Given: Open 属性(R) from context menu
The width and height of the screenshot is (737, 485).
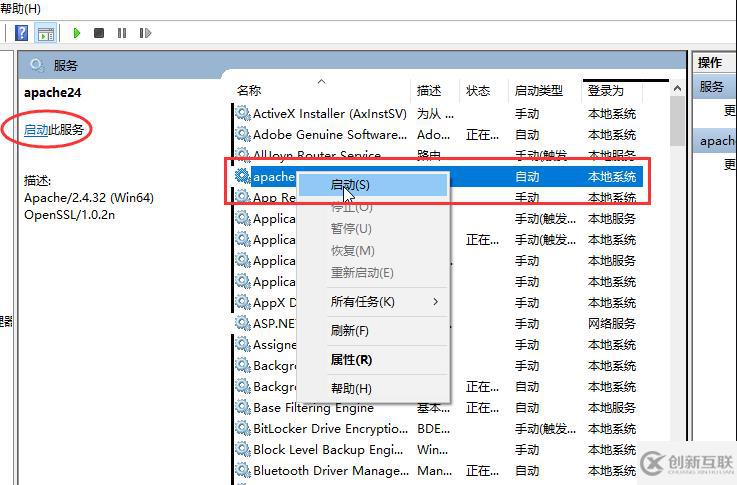Looking at the screenshot, I should pyautogui.click(x=373, y=360).
